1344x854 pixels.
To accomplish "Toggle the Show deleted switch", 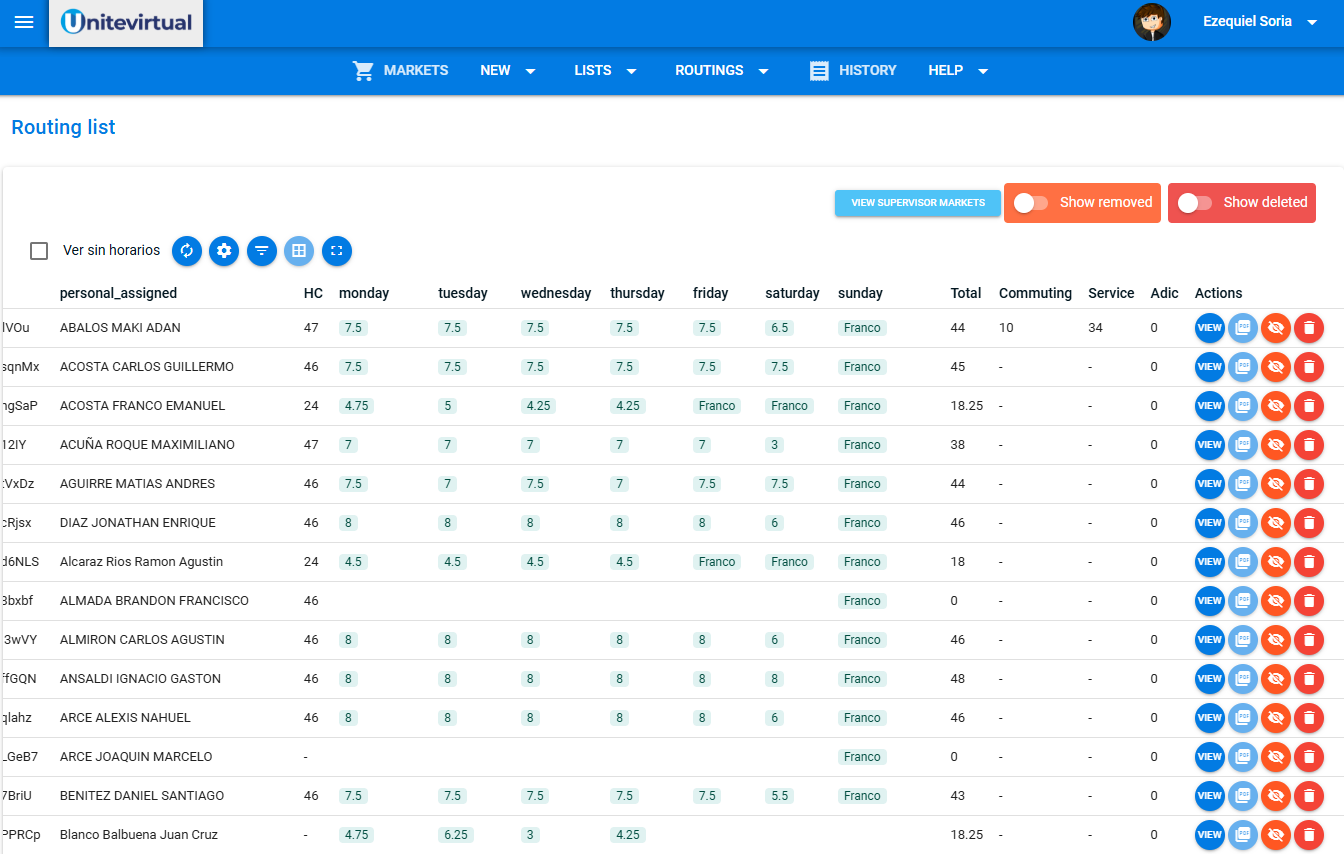I will click(1195, 203).
